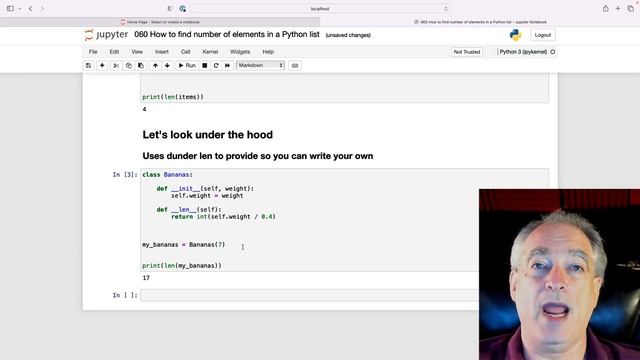This screenshot has height=360, width=640.
Task: Move the selected cell down
Action: point(167,65)
